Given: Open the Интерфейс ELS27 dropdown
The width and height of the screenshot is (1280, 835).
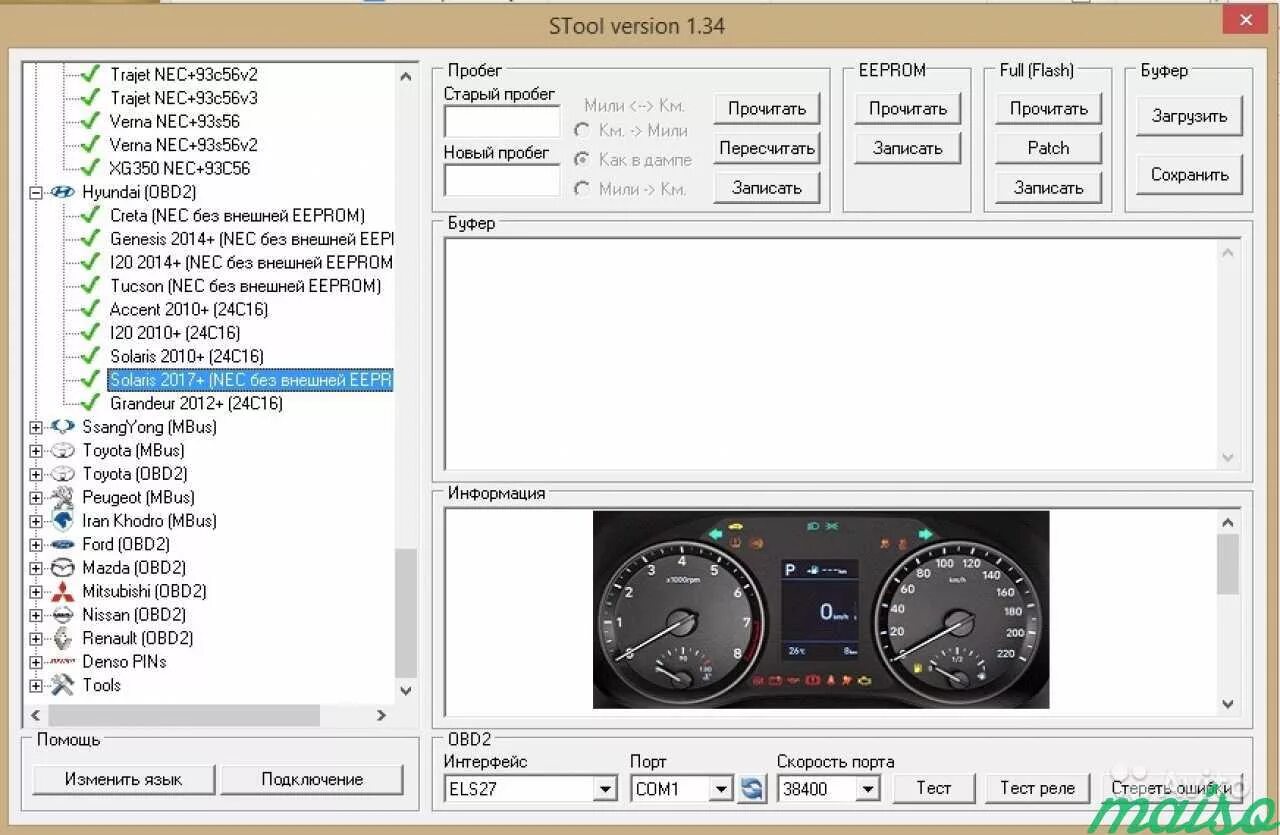Looking at the screenshot, I should (x=605, y=789).
